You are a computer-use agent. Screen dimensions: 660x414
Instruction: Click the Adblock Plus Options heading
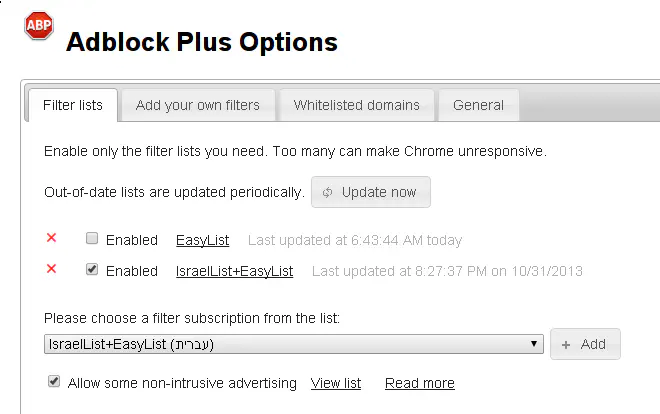201,42
